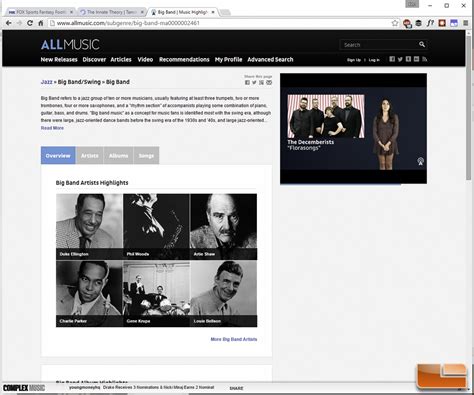This screenshot has width=474, height=395.
Task: Click the AllMusic logo
Action: pos(70,45)
